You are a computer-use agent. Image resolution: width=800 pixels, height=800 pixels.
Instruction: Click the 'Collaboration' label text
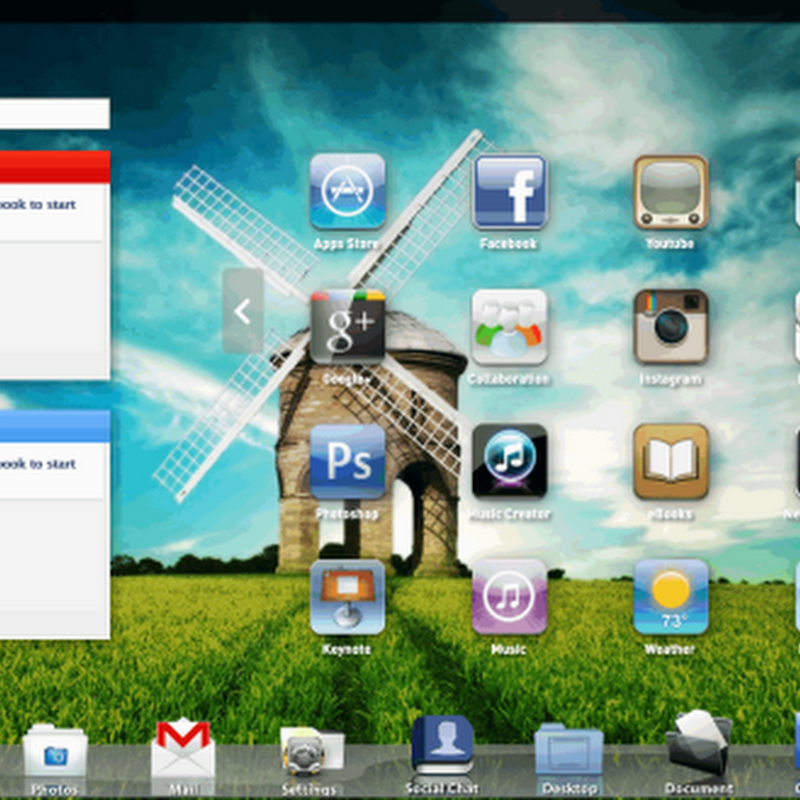[x=509, y=379]
